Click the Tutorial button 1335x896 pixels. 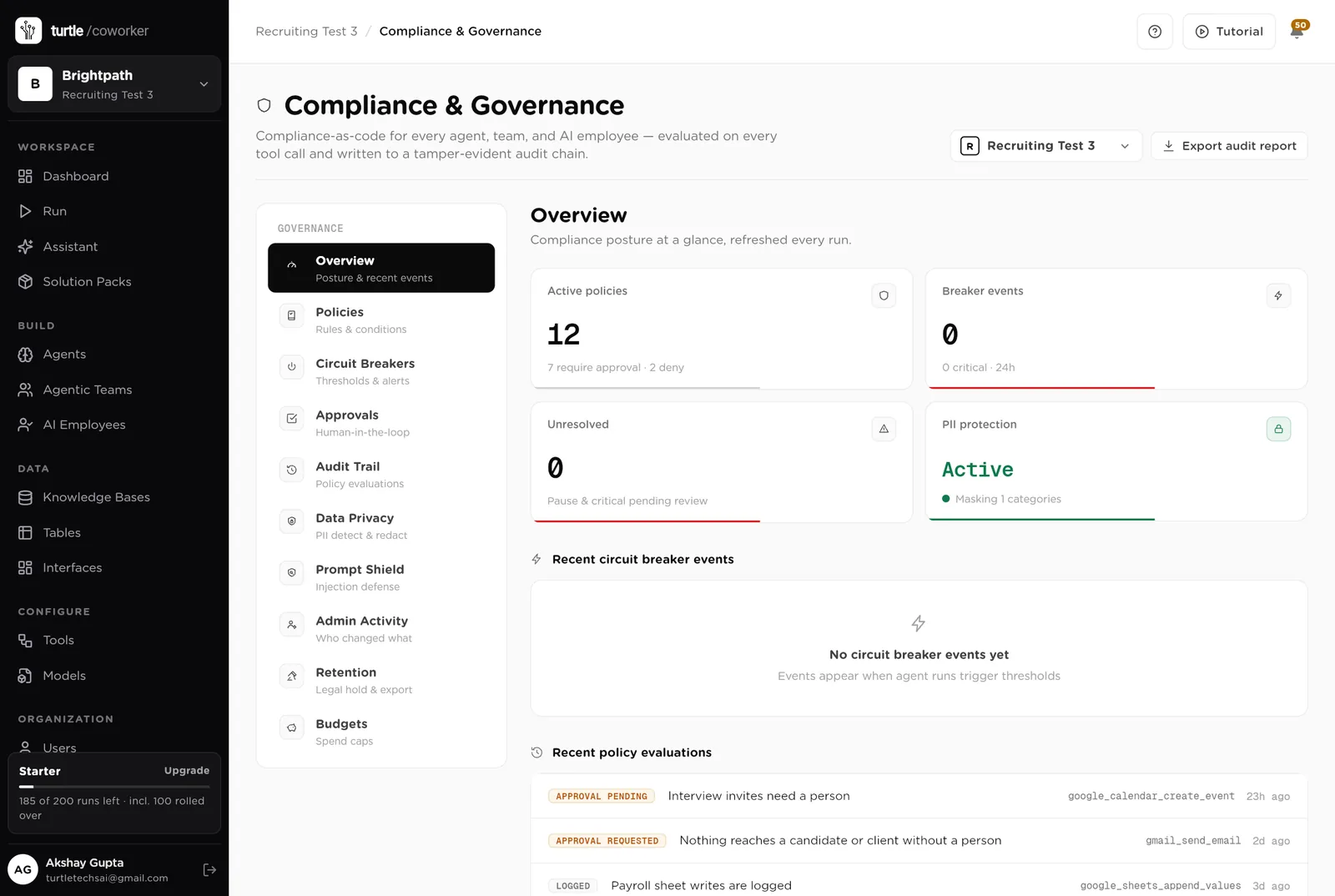click(1229, 32)
